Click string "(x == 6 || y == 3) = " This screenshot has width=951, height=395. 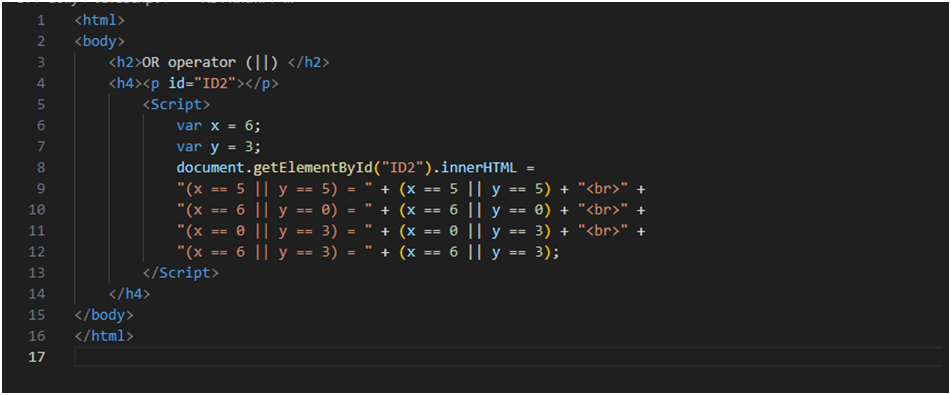[274, 252]
